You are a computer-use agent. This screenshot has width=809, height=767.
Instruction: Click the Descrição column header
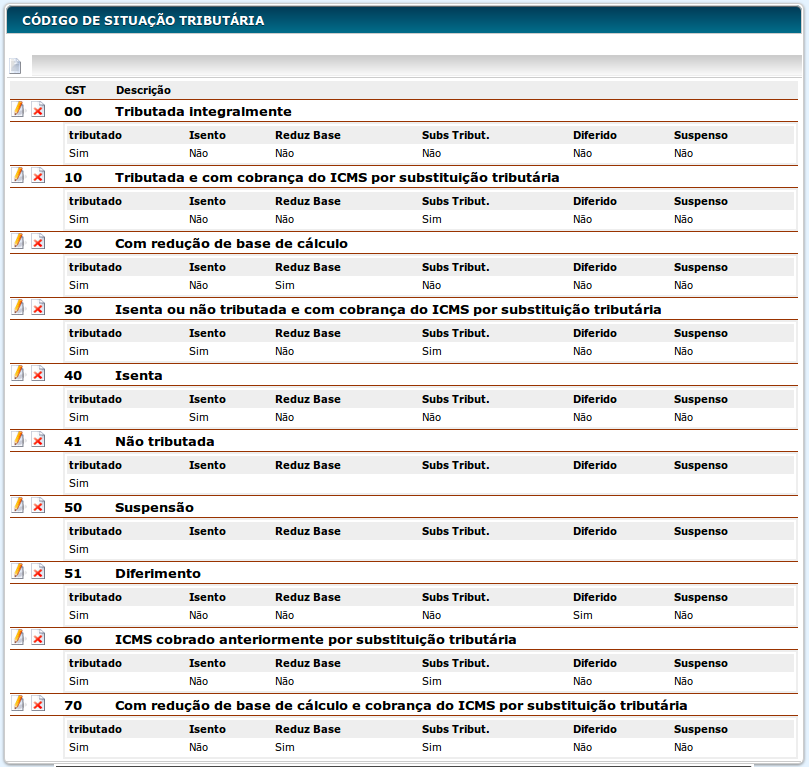tap(143, 90)
